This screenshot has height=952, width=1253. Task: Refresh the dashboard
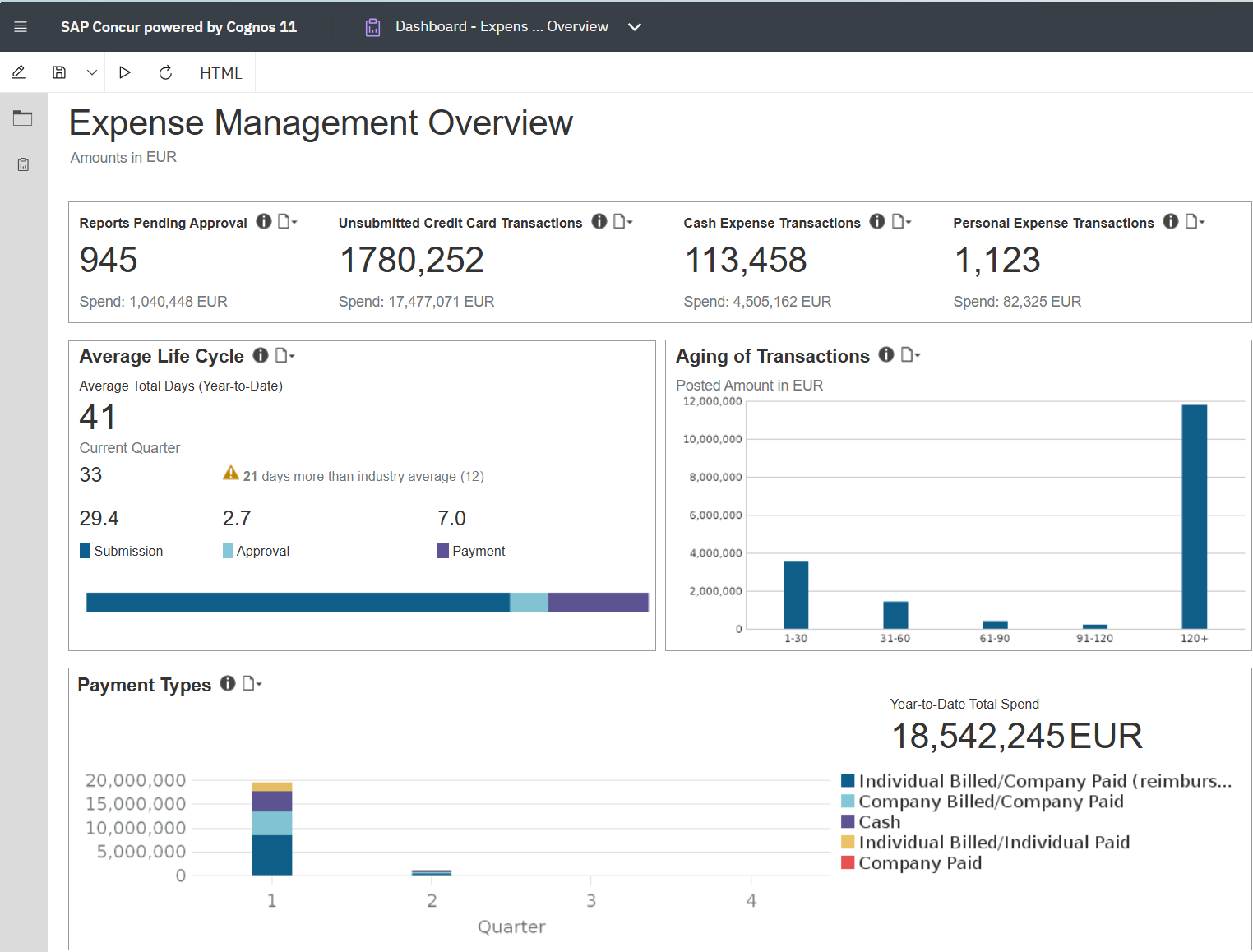[x=165, y=72]
